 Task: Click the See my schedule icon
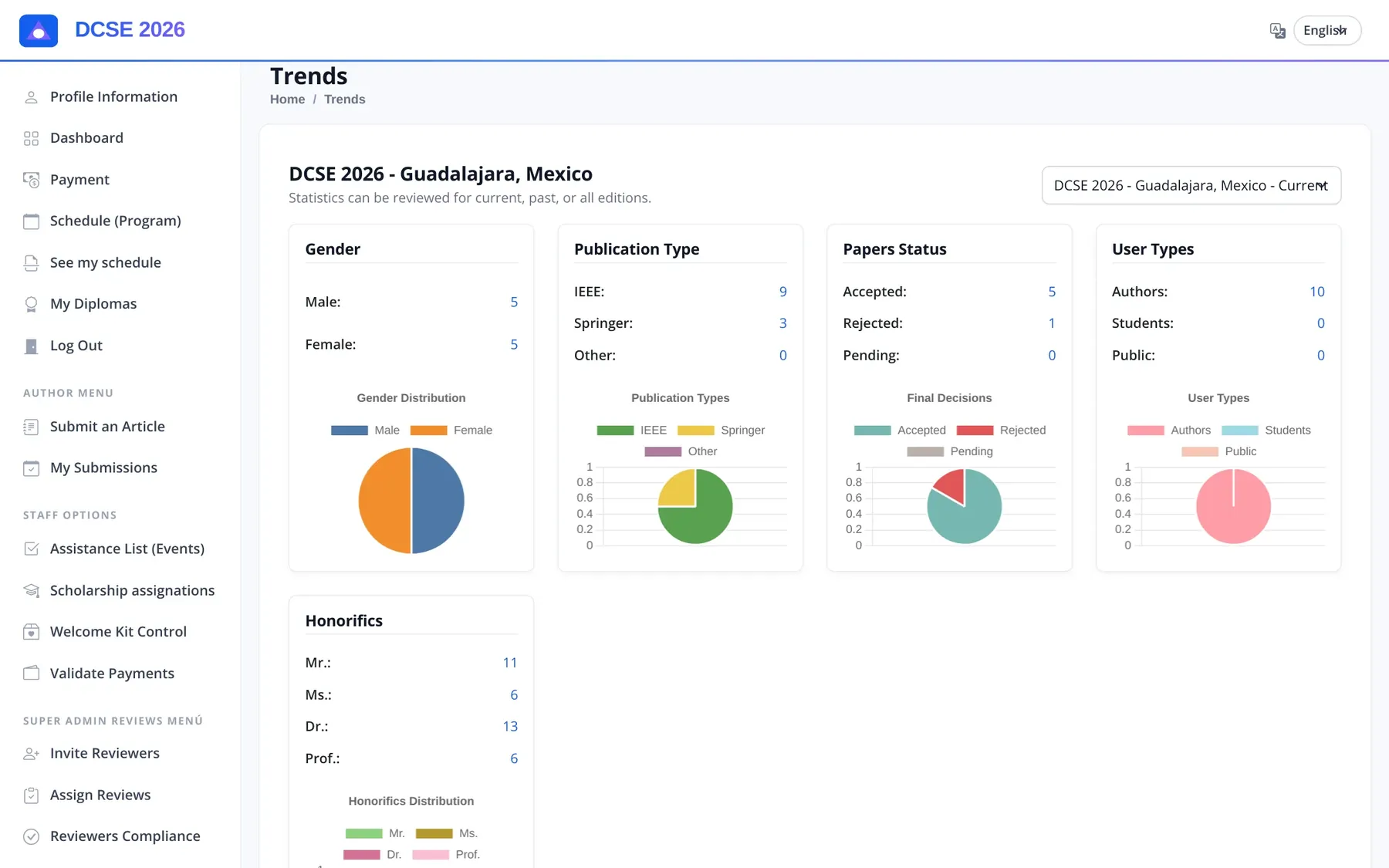tap(31, 263)
